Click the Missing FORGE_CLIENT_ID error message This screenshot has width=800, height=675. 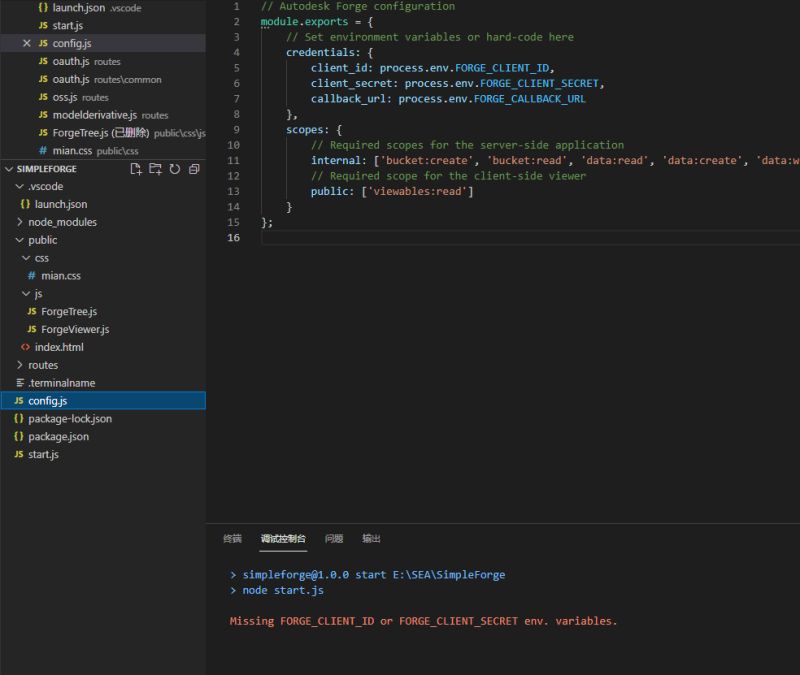click(423, 621)
